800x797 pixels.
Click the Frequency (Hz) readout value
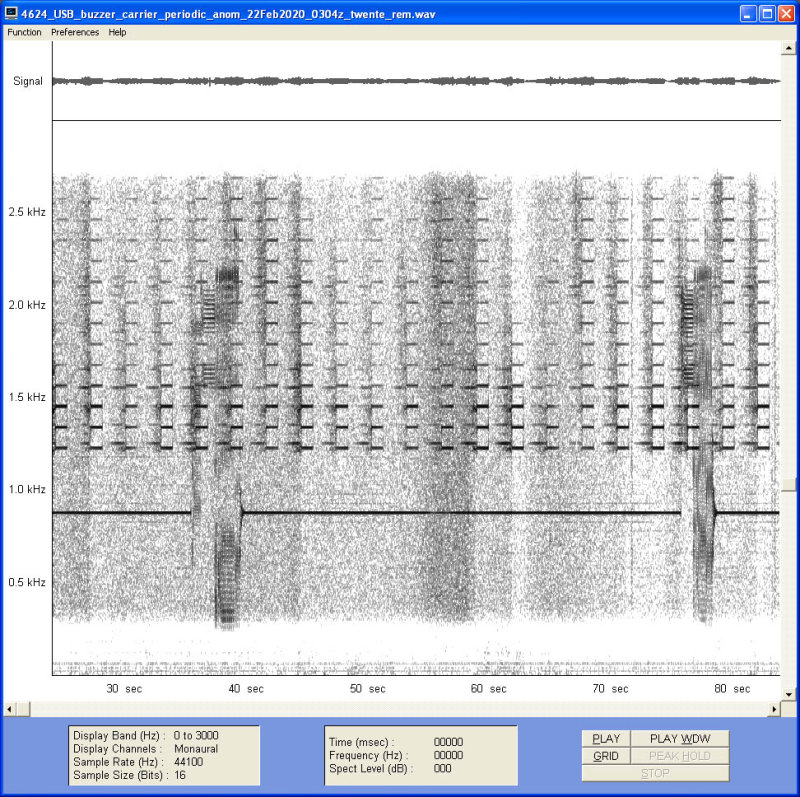[448, 755]
